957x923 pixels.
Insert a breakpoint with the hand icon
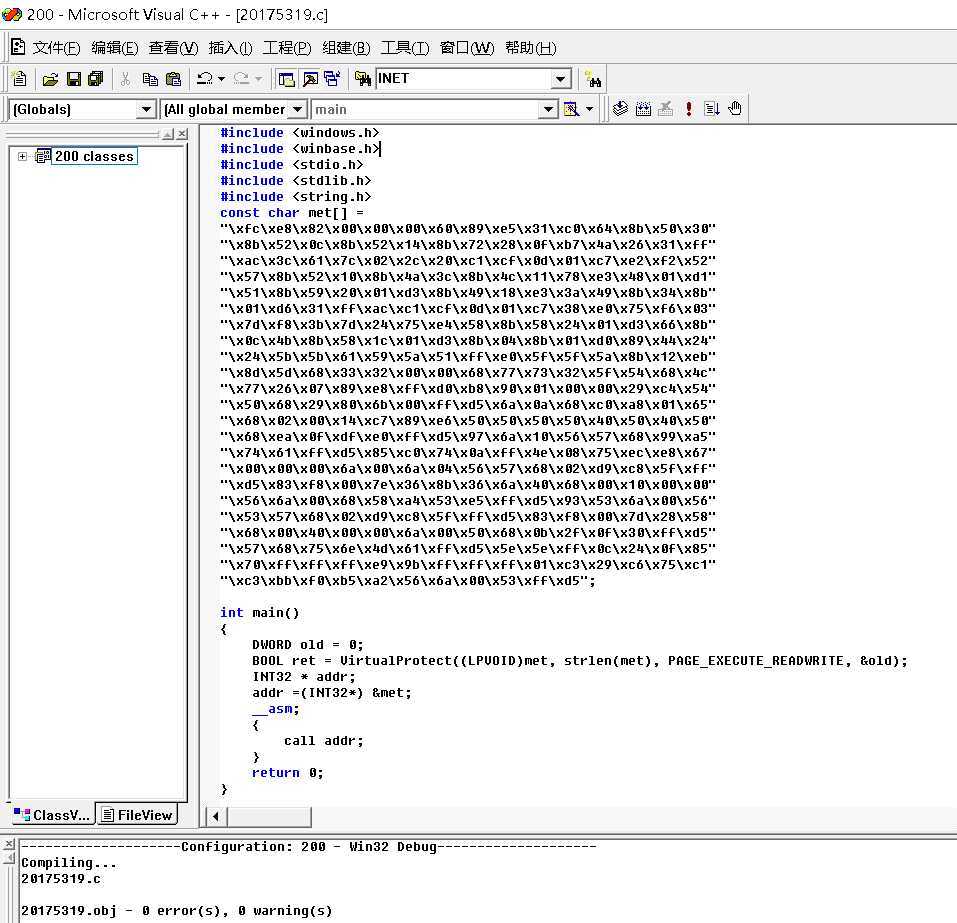pyautogui.click(x=735, y=109)
